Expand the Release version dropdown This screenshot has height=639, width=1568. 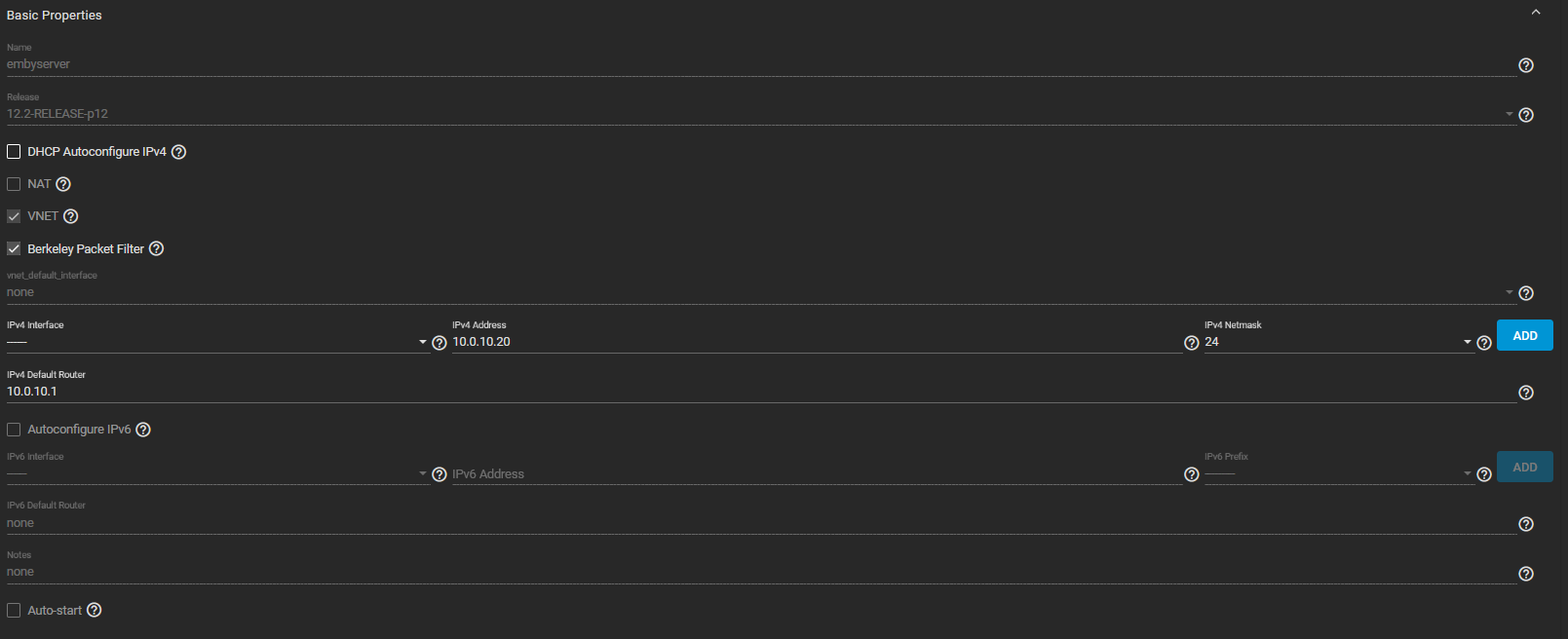pos(760,114)
